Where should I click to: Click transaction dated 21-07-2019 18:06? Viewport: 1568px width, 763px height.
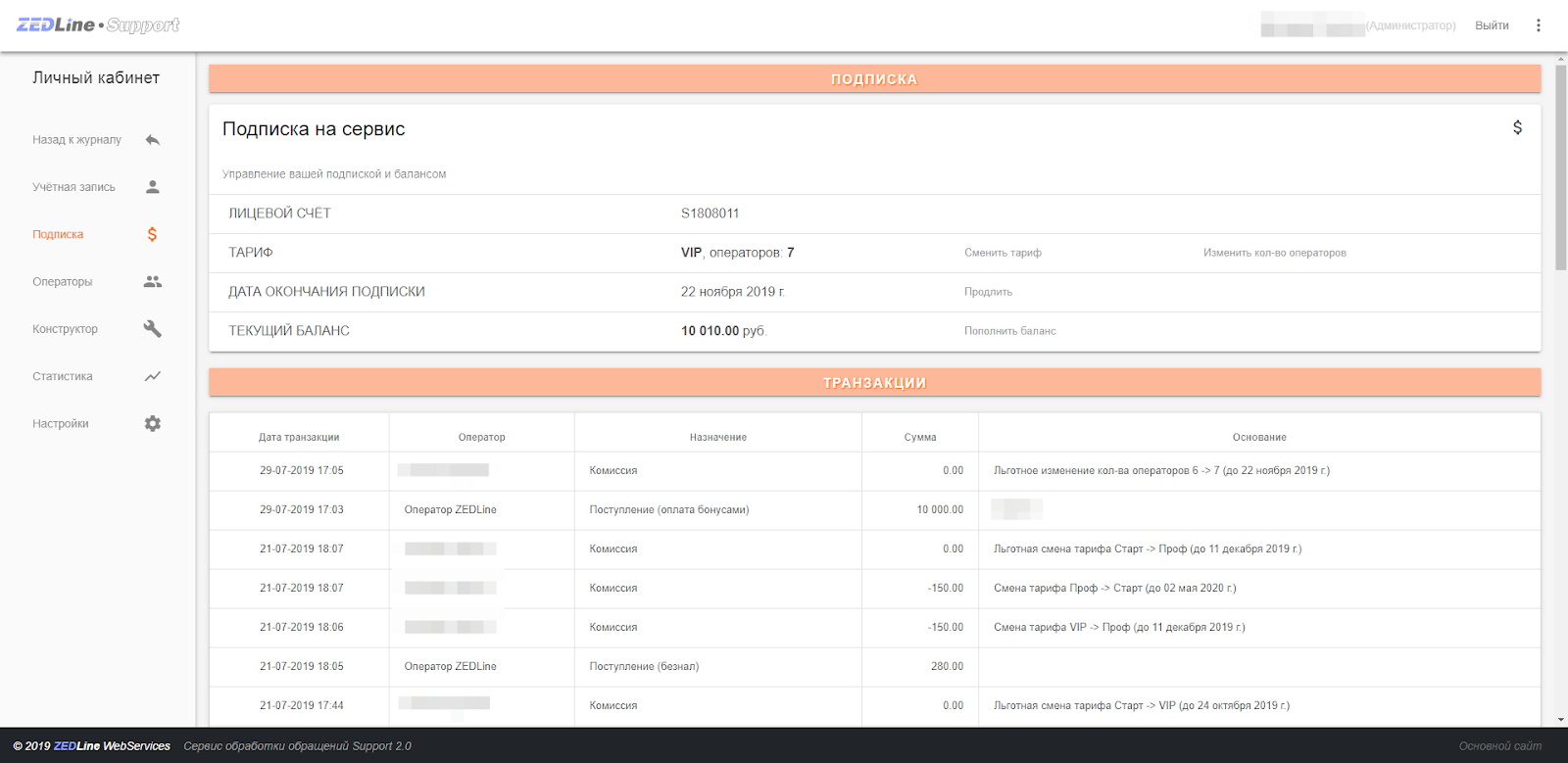pyautogui.click(x=302, y=627)
